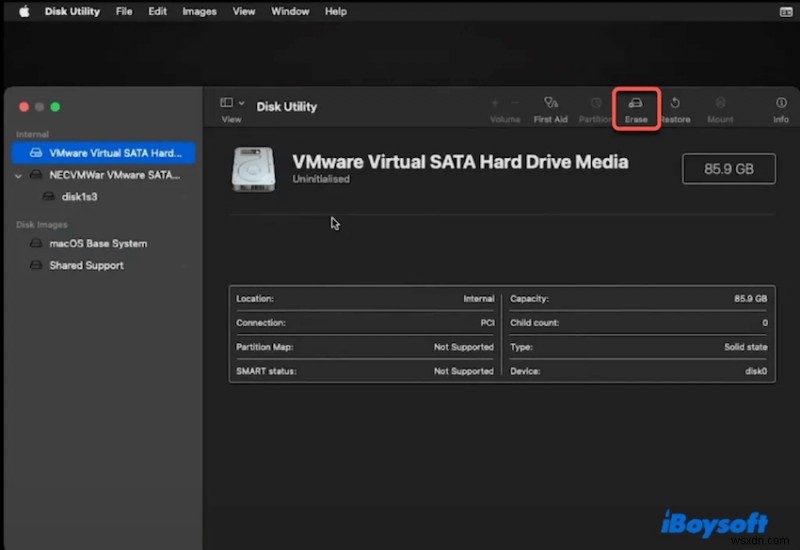Select VMware Virtual SATA Hard drive in sidebar
Screen dimensions: 800x550
(104, 153)
